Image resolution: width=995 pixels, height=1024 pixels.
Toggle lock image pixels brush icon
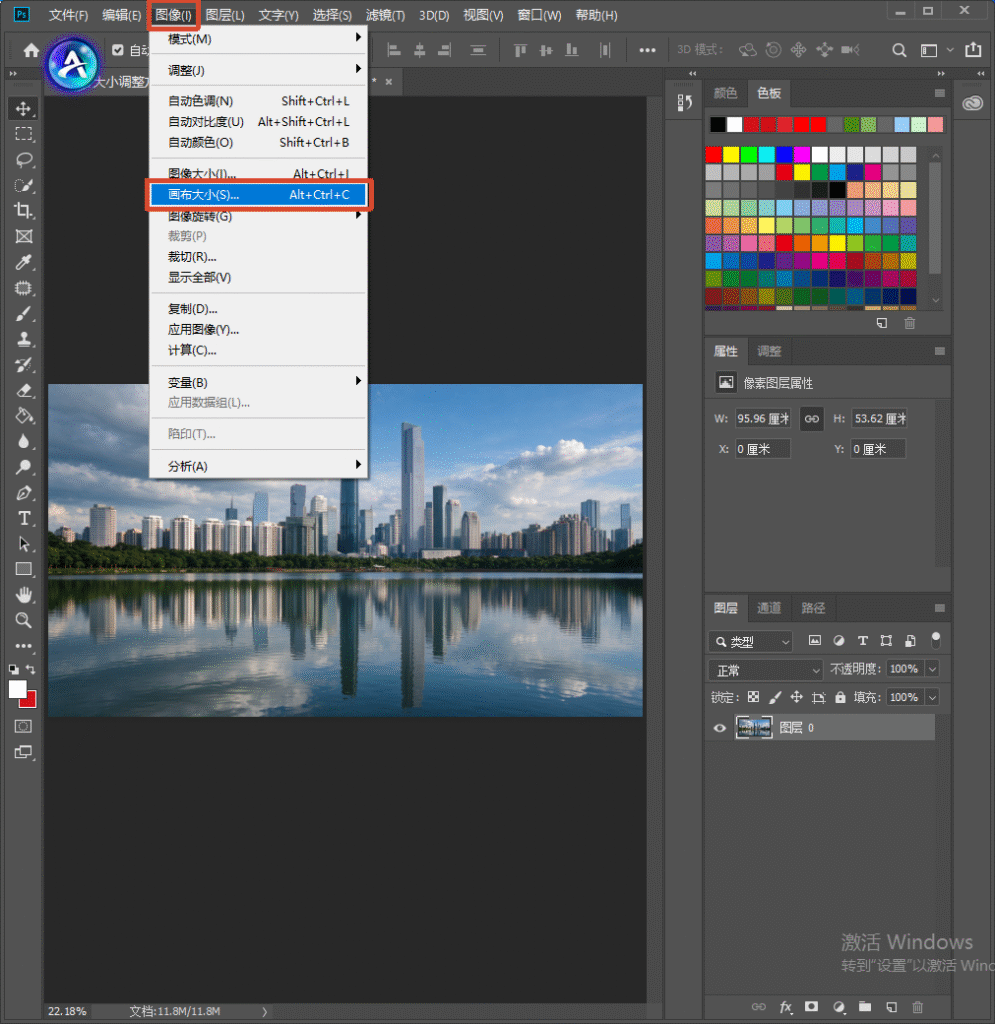coord(775,697)
